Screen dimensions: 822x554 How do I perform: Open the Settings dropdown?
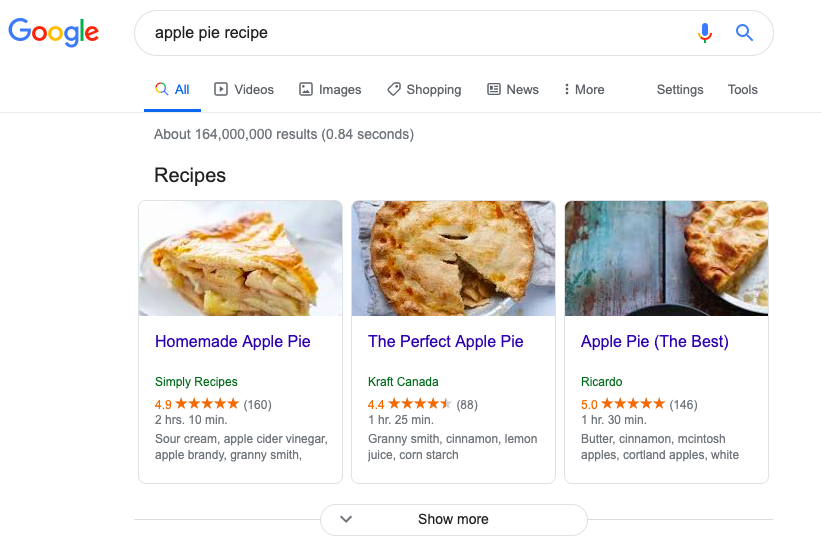(x=680, y=90)
